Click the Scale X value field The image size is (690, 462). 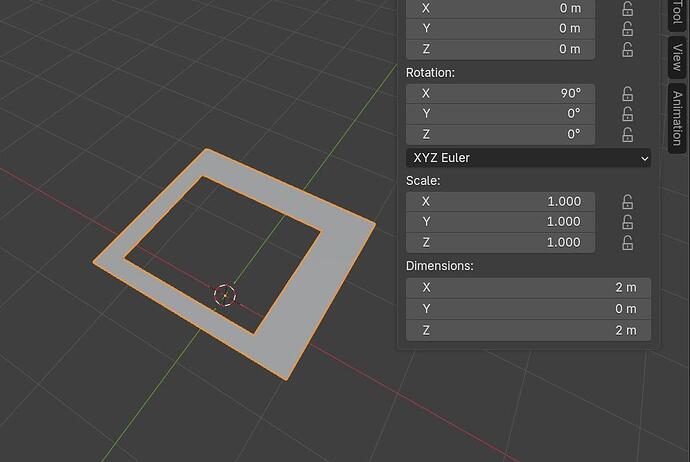(x=500, y=202)
